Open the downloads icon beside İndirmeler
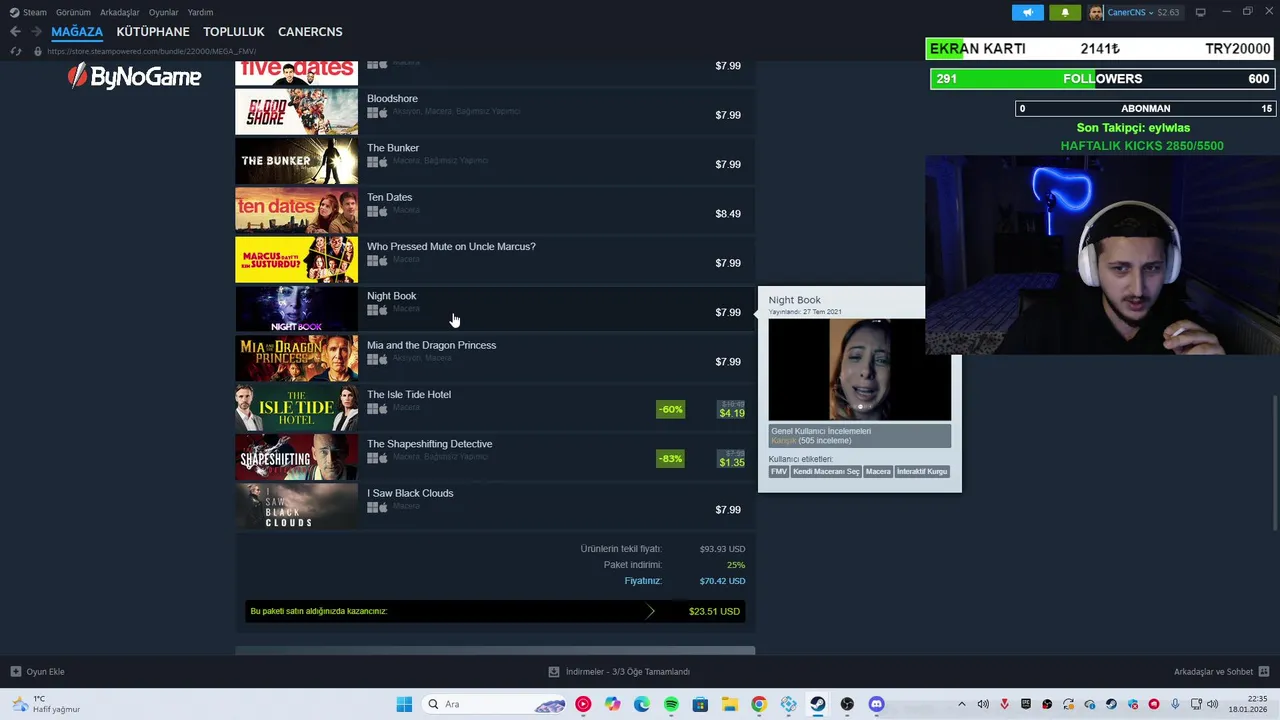This screenshot has width=1280, height=720. click(x=554, y=672)
